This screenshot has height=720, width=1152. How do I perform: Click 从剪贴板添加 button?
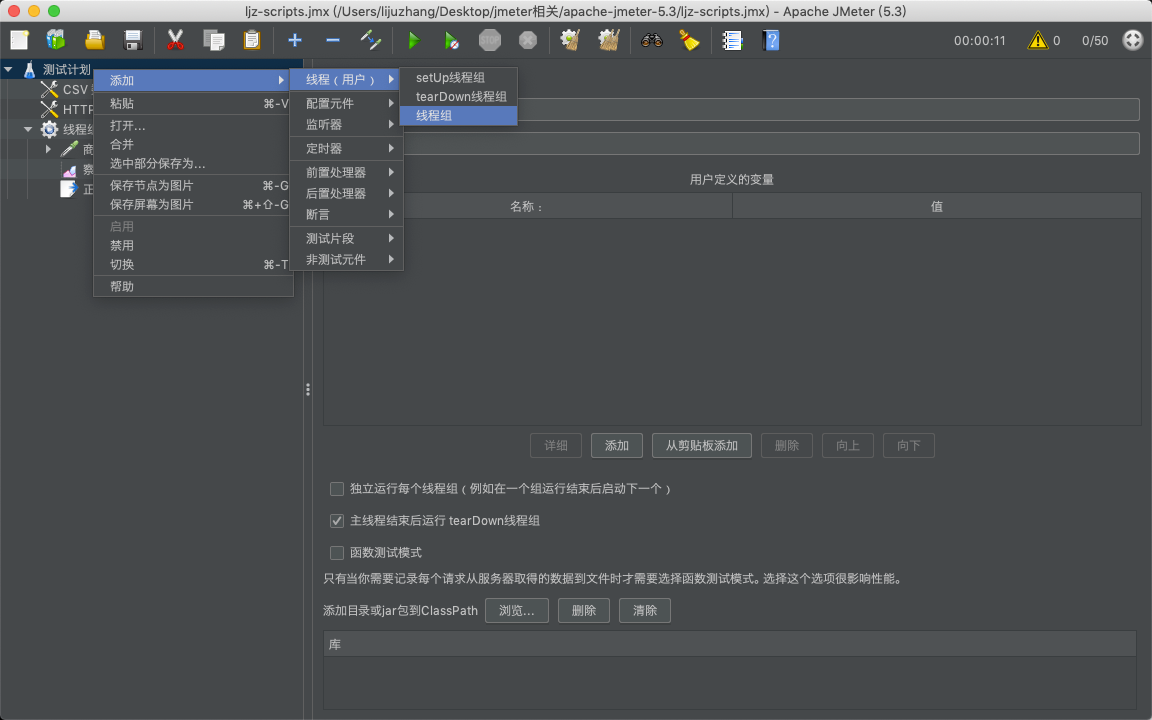coord(702,446)
